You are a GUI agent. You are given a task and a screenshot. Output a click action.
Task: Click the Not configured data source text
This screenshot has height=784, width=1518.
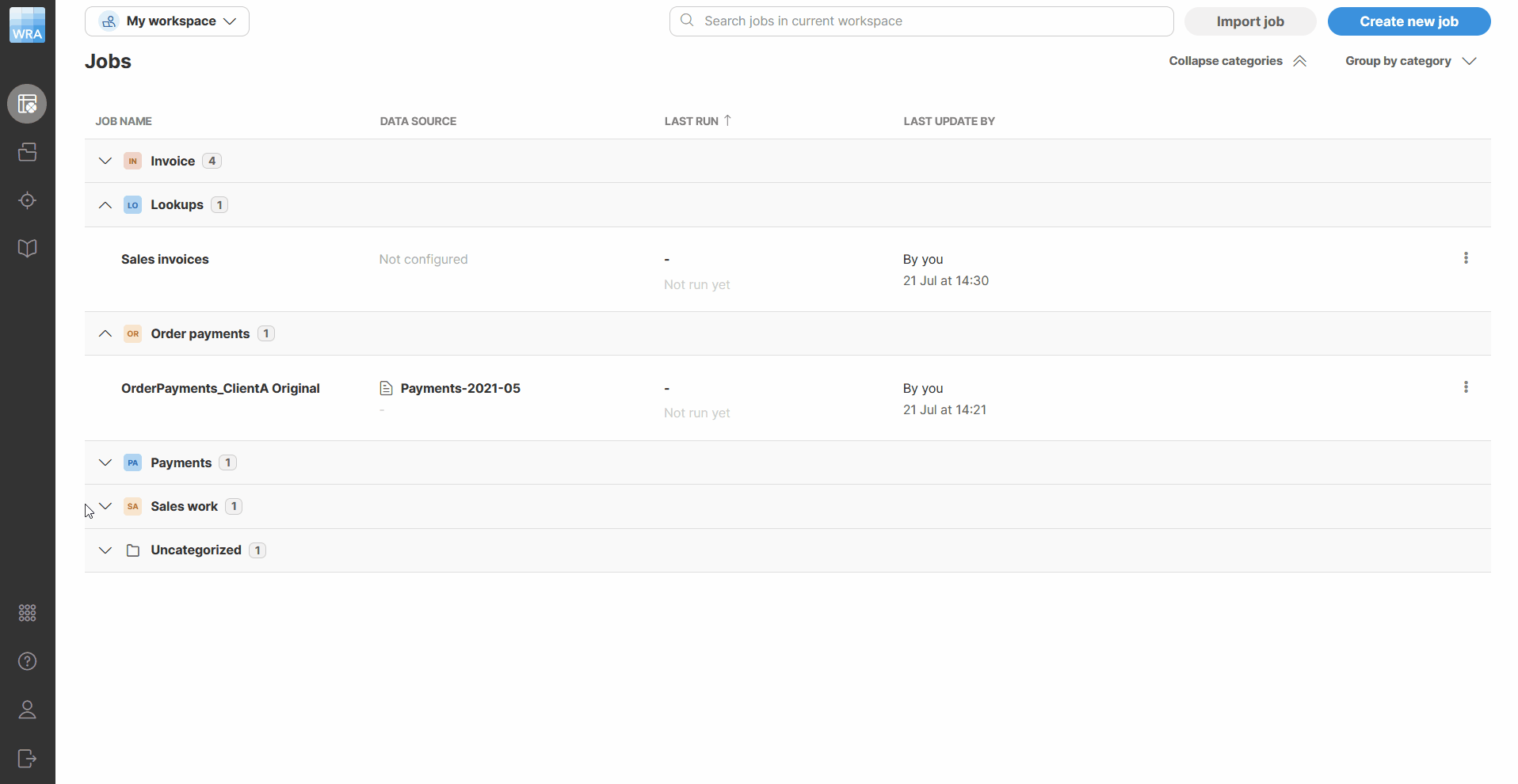(423, 259)
